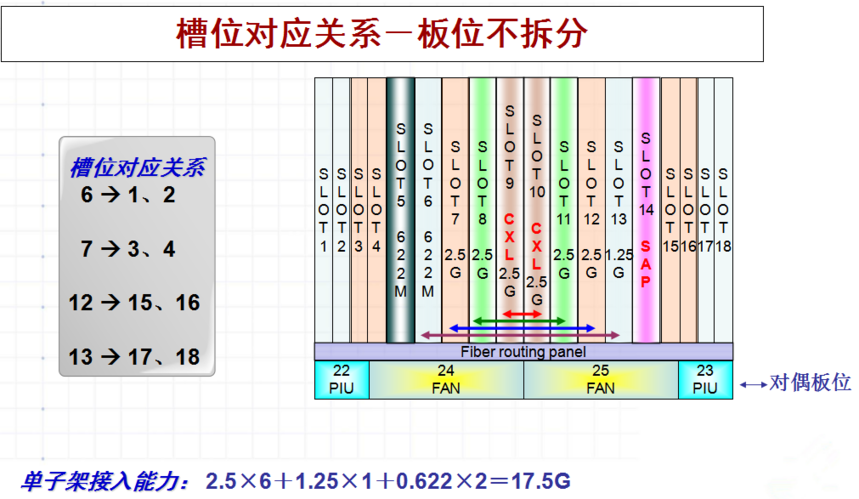Click the 对偶板位 legend label

pyautogui.click(x=810, y=382)
